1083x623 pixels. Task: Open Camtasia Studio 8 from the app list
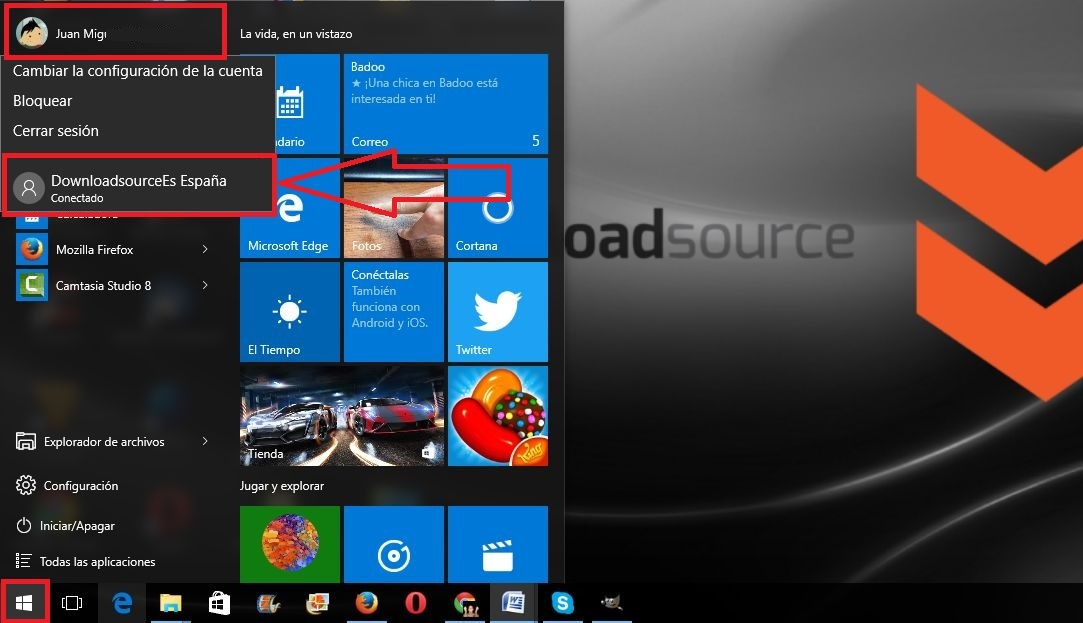pos(104,285)
